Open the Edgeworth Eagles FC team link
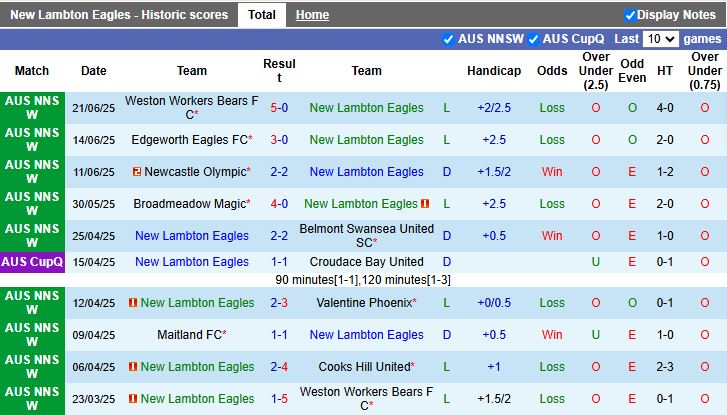Screen dimensions: 727x415 point(190,140)
